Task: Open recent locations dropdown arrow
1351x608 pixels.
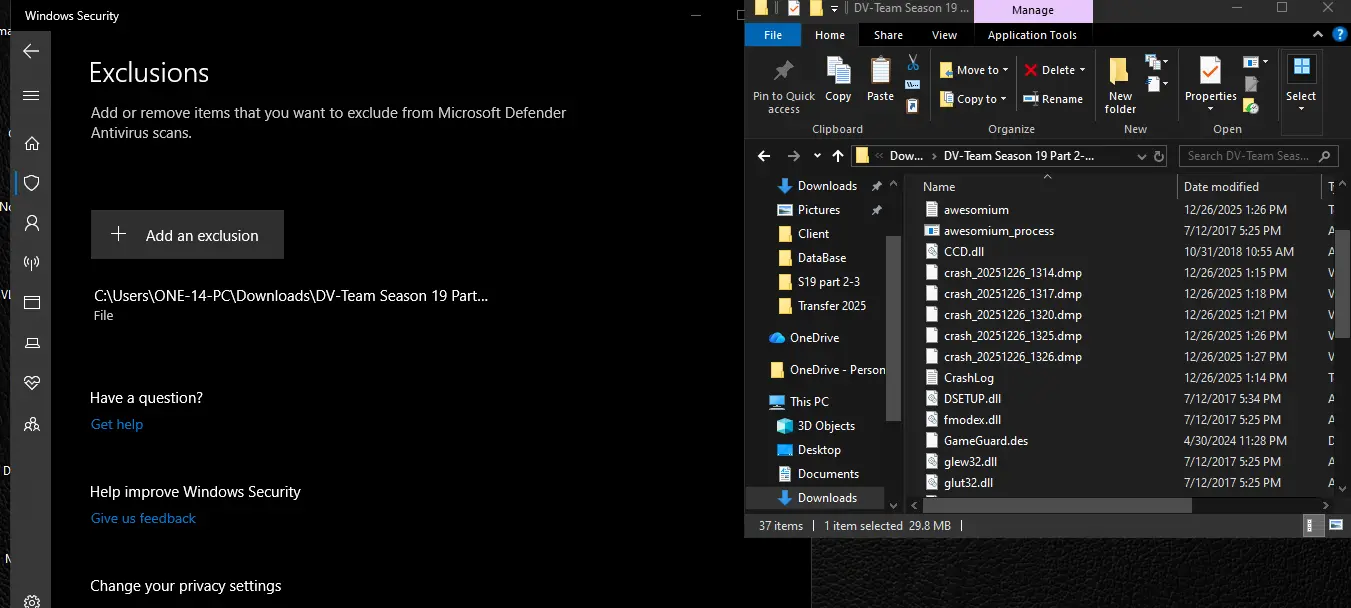Action: click(817, 156)
